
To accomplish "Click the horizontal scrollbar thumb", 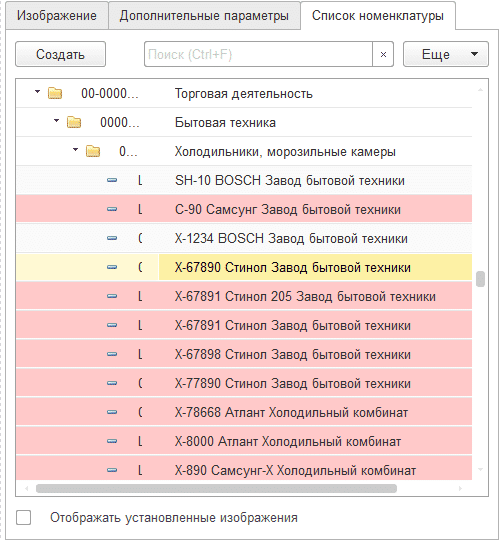I will (x=216, y=488).
